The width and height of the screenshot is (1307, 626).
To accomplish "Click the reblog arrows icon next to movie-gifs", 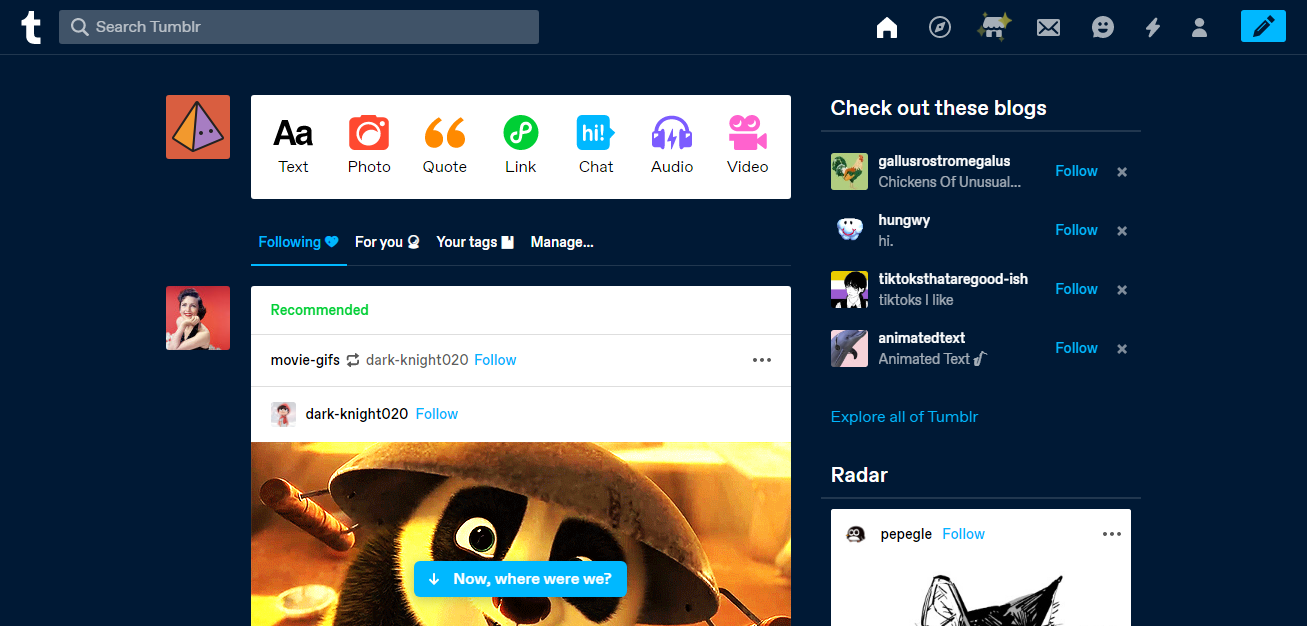I will 353,360.
